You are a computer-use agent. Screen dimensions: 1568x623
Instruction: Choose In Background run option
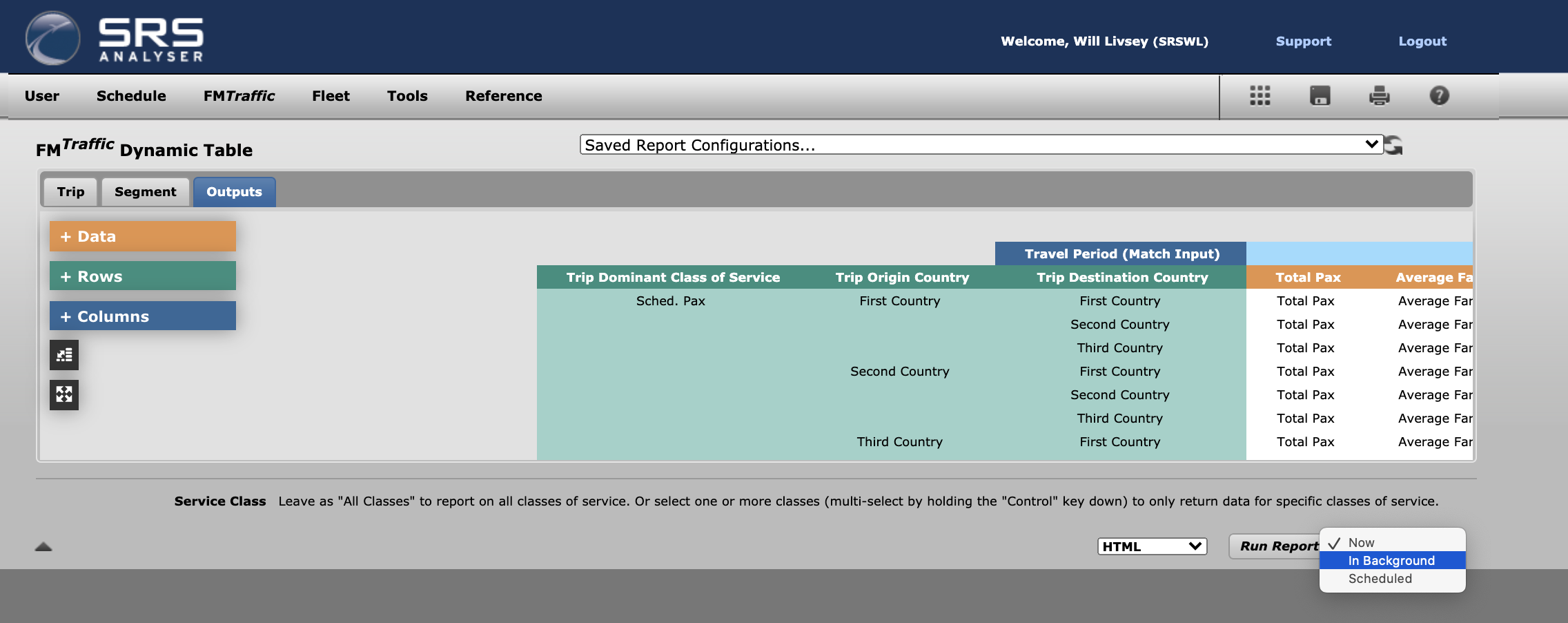point(1392,560)
